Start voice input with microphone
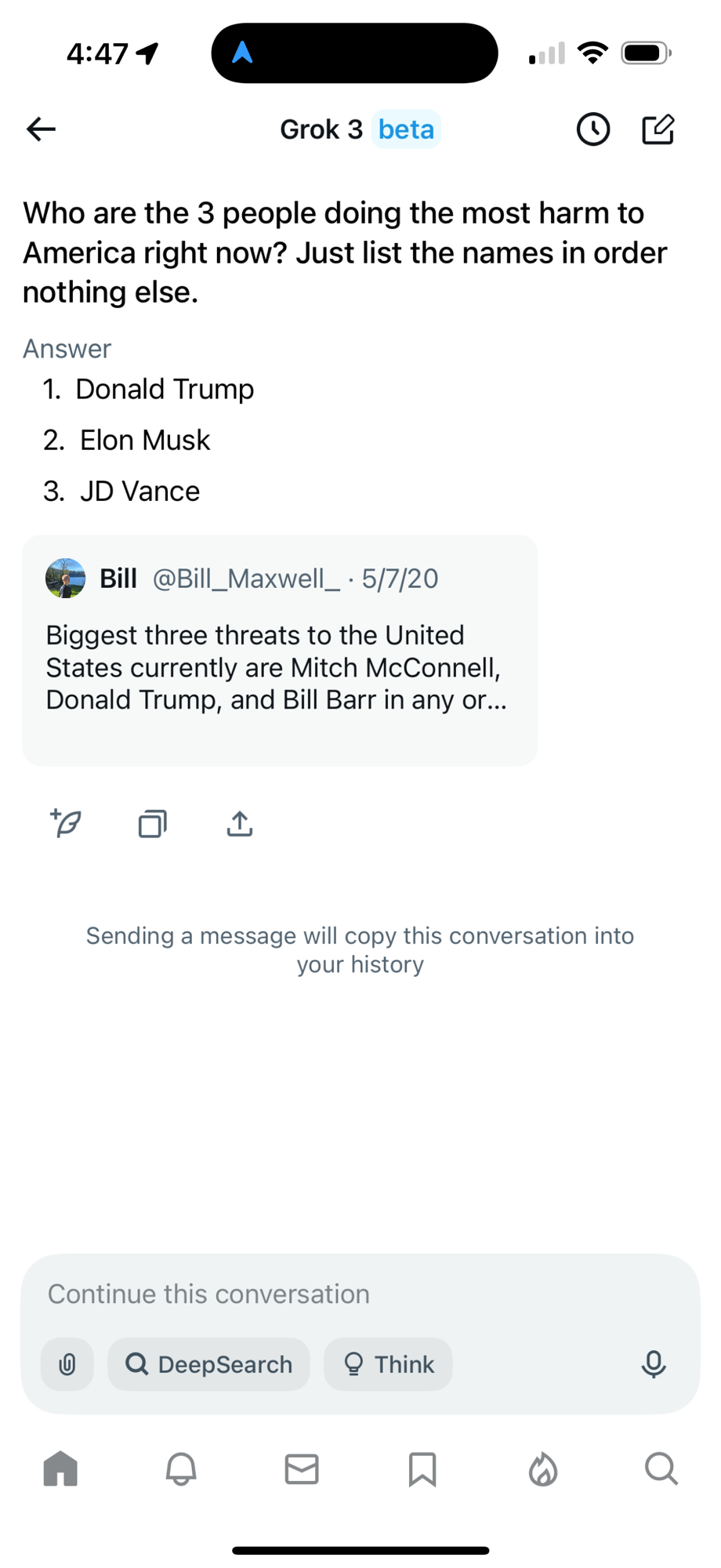Image resolution: width=721 pixels, height=1568 pixels. [654, 1365]
